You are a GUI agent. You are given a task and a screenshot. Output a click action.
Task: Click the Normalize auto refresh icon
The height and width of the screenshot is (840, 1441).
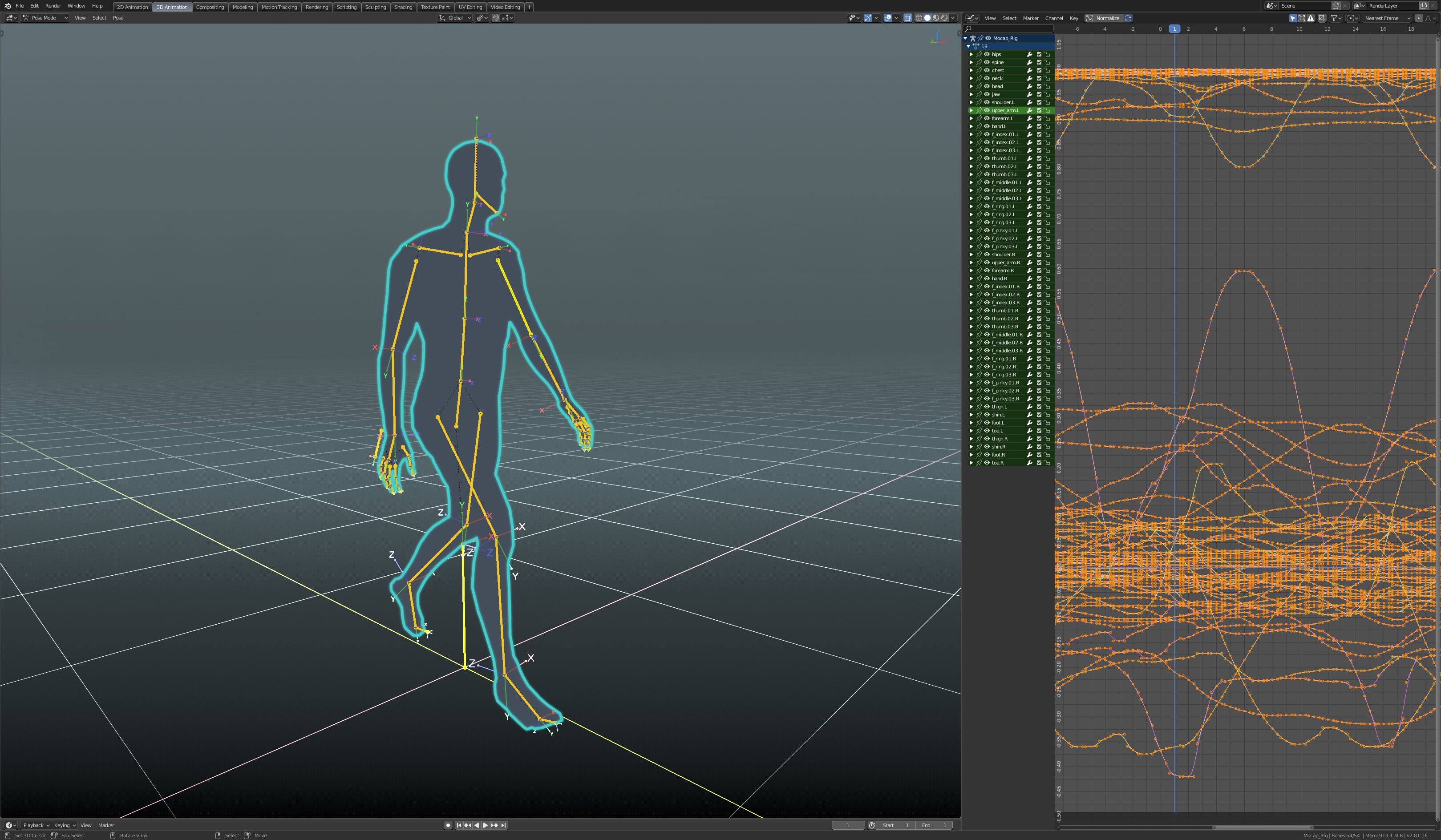(1128, 18)
